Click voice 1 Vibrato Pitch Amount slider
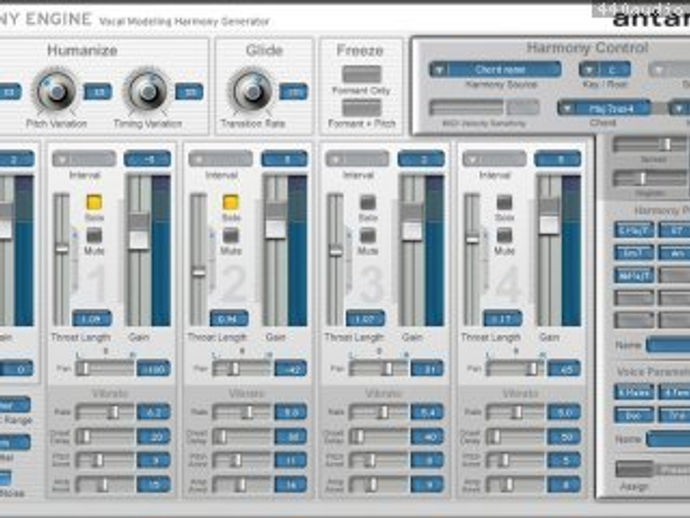 point(105,460)
